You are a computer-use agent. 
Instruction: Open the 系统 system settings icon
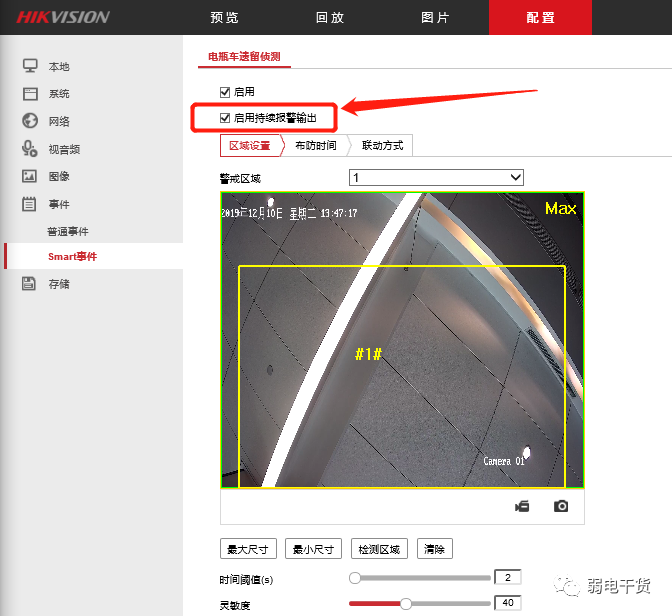(30, 93)
